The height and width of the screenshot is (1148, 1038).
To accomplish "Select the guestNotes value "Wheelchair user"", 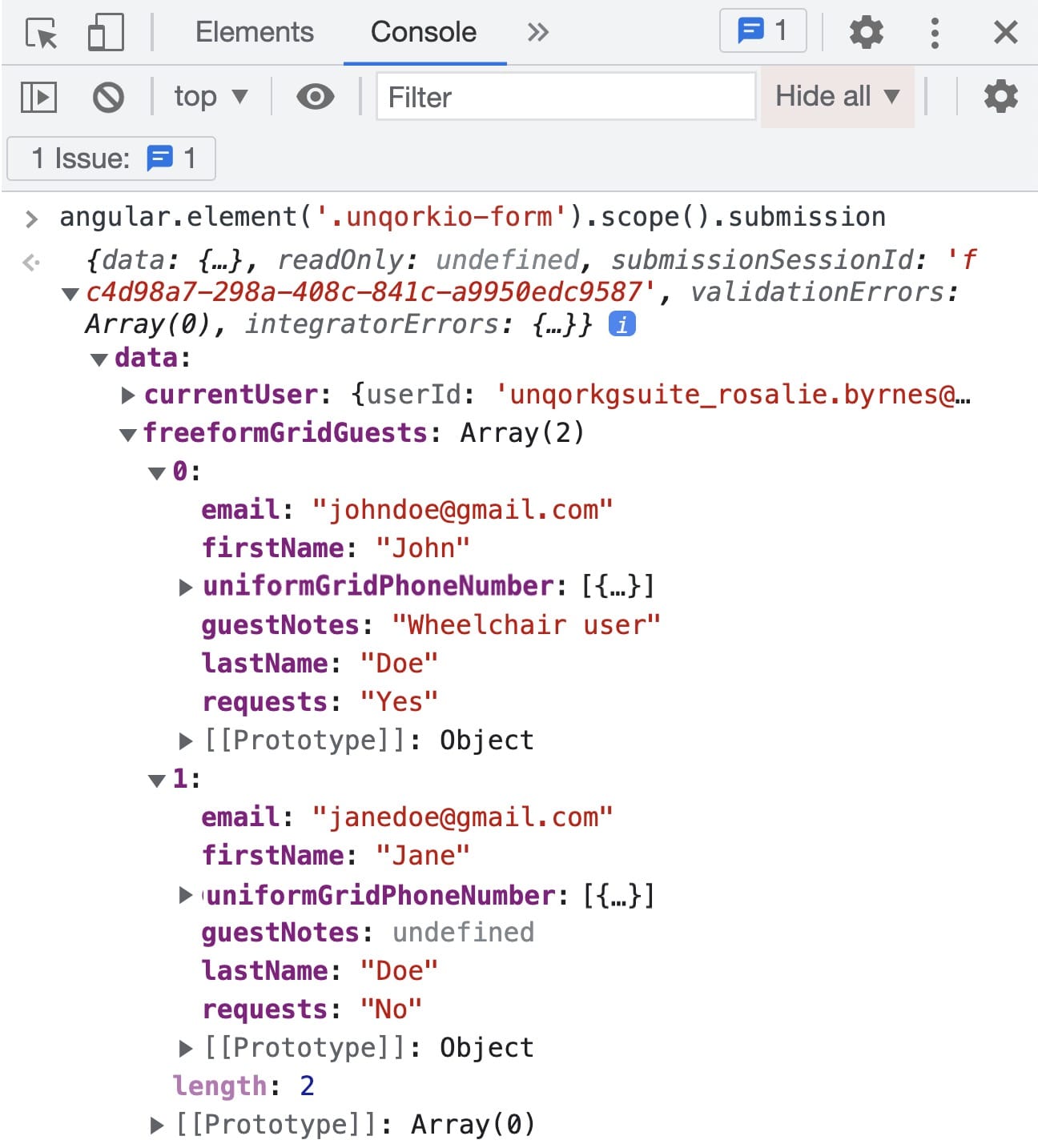I will click(x=526, y=625).
